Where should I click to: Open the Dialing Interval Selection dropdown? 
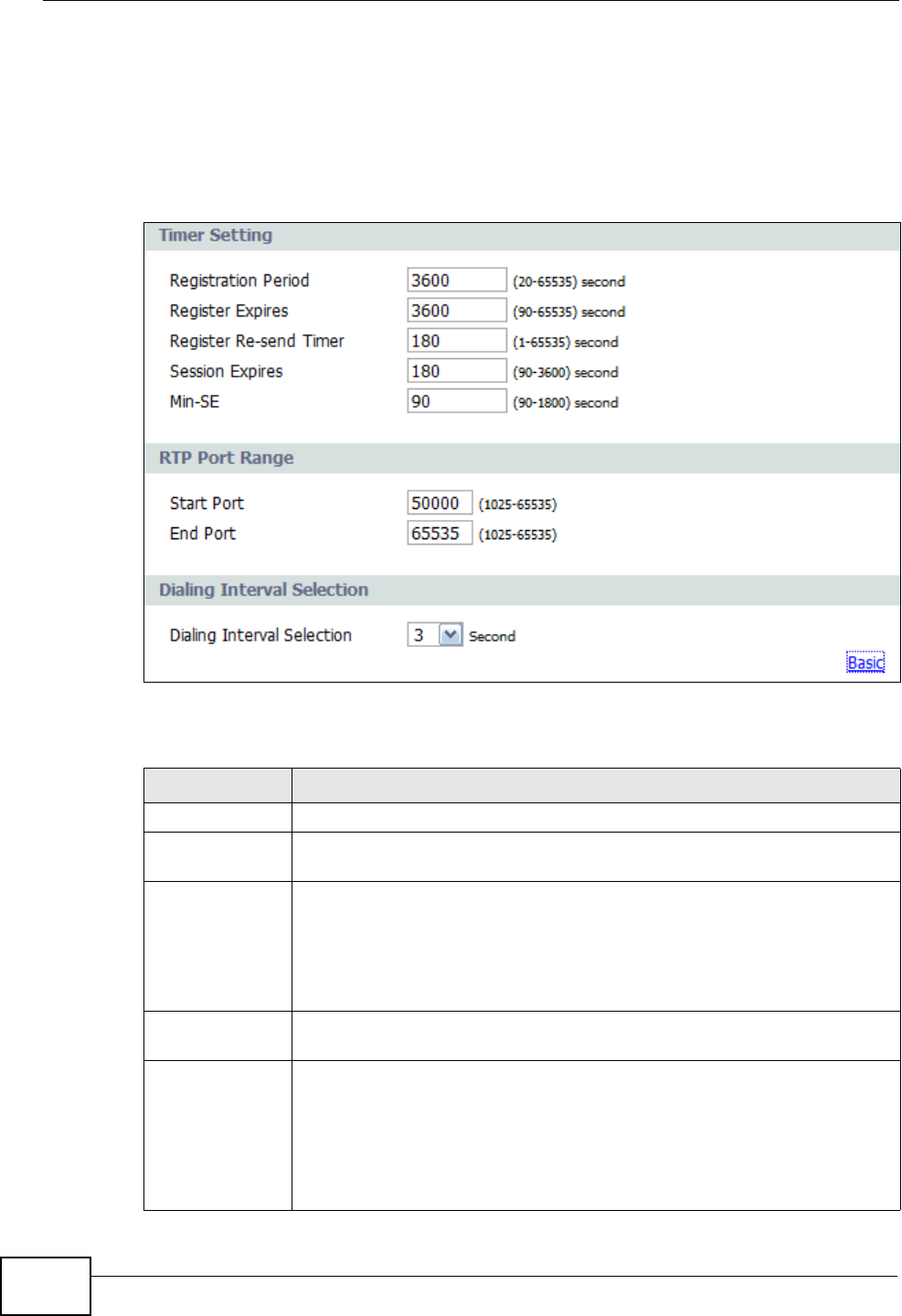pos(435,635)
